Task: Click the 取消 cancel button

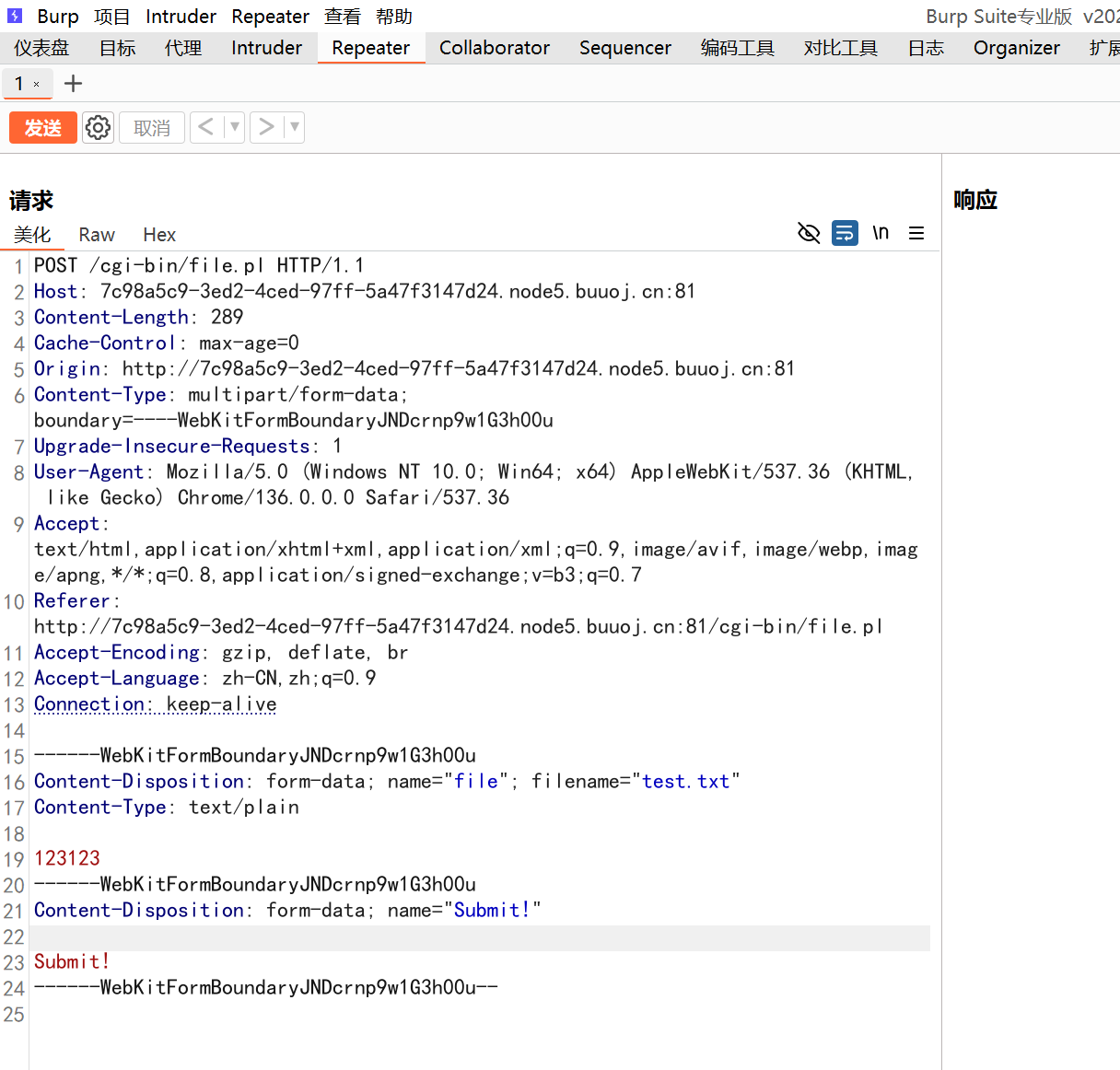Action: 152,127
